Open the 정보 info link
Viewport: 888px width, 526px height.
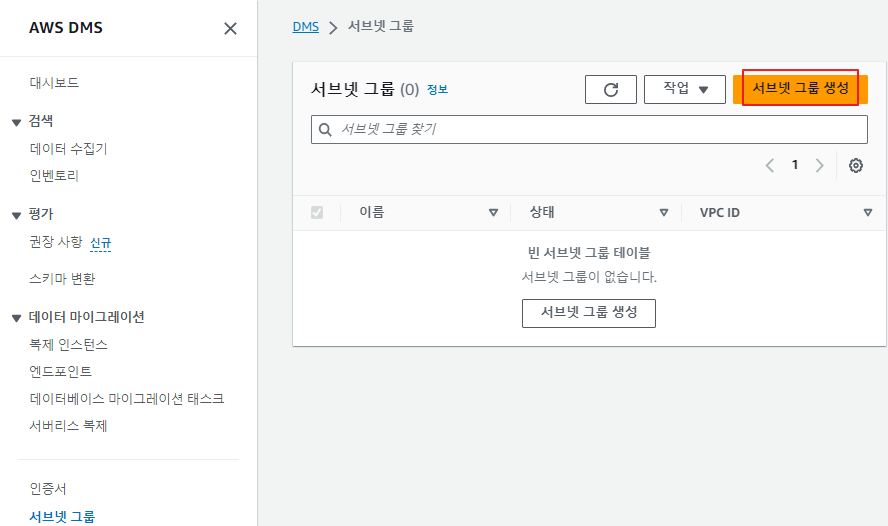coord(437,89)
